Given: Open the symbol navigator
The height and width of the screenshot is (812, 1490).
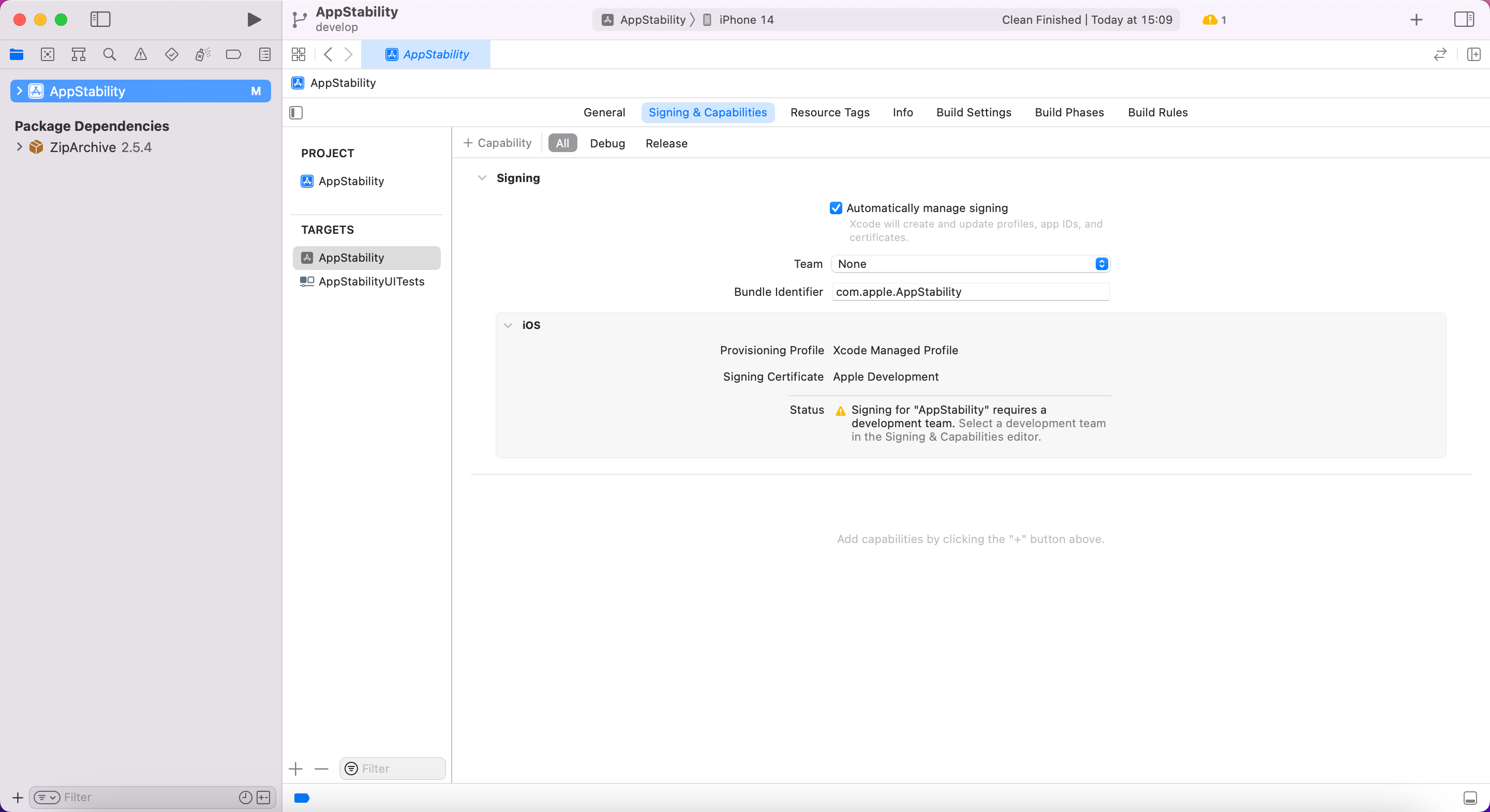Looking at the screenshot, I should (x=79, y=54).
